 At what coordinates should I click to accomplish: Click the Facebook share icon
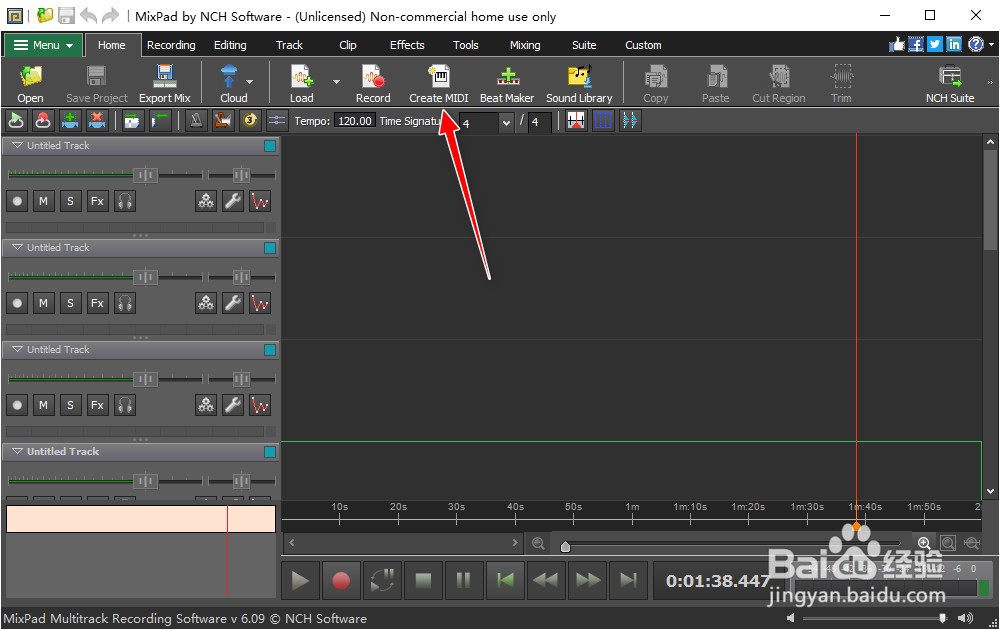(x=916, y=44)
